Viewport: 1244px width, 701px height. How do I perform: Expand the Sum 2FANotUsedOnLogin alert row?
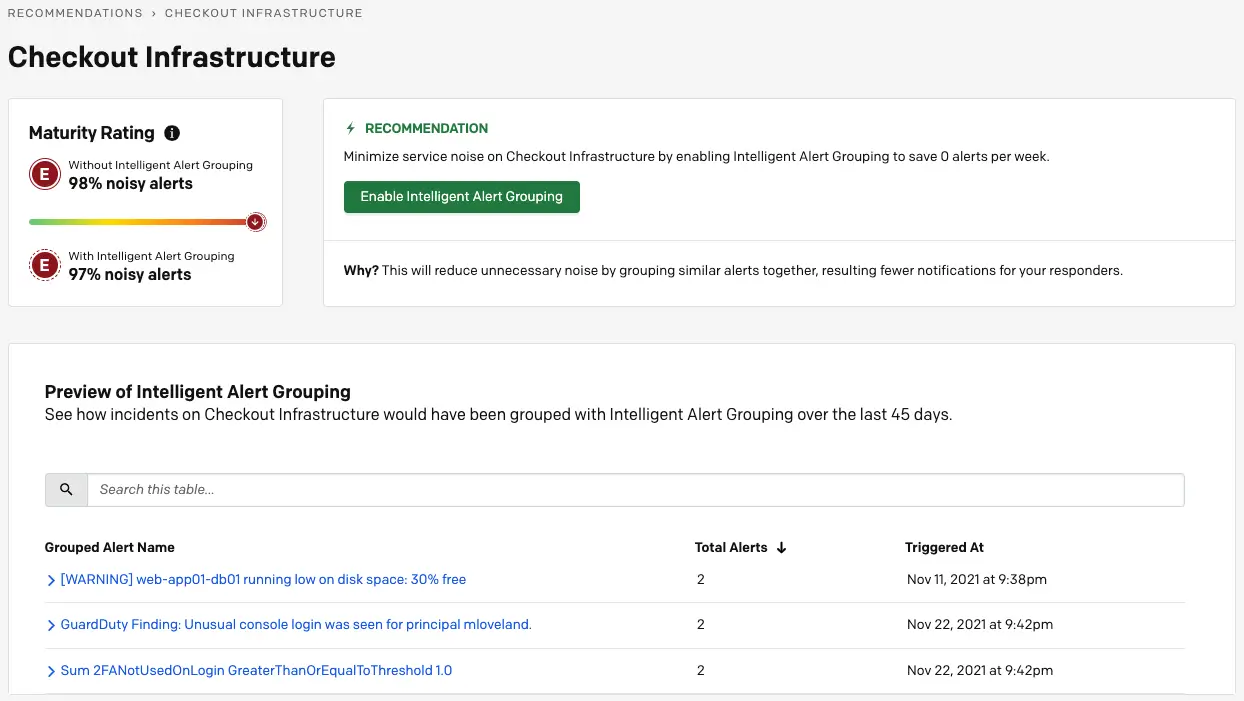point(51,671)
